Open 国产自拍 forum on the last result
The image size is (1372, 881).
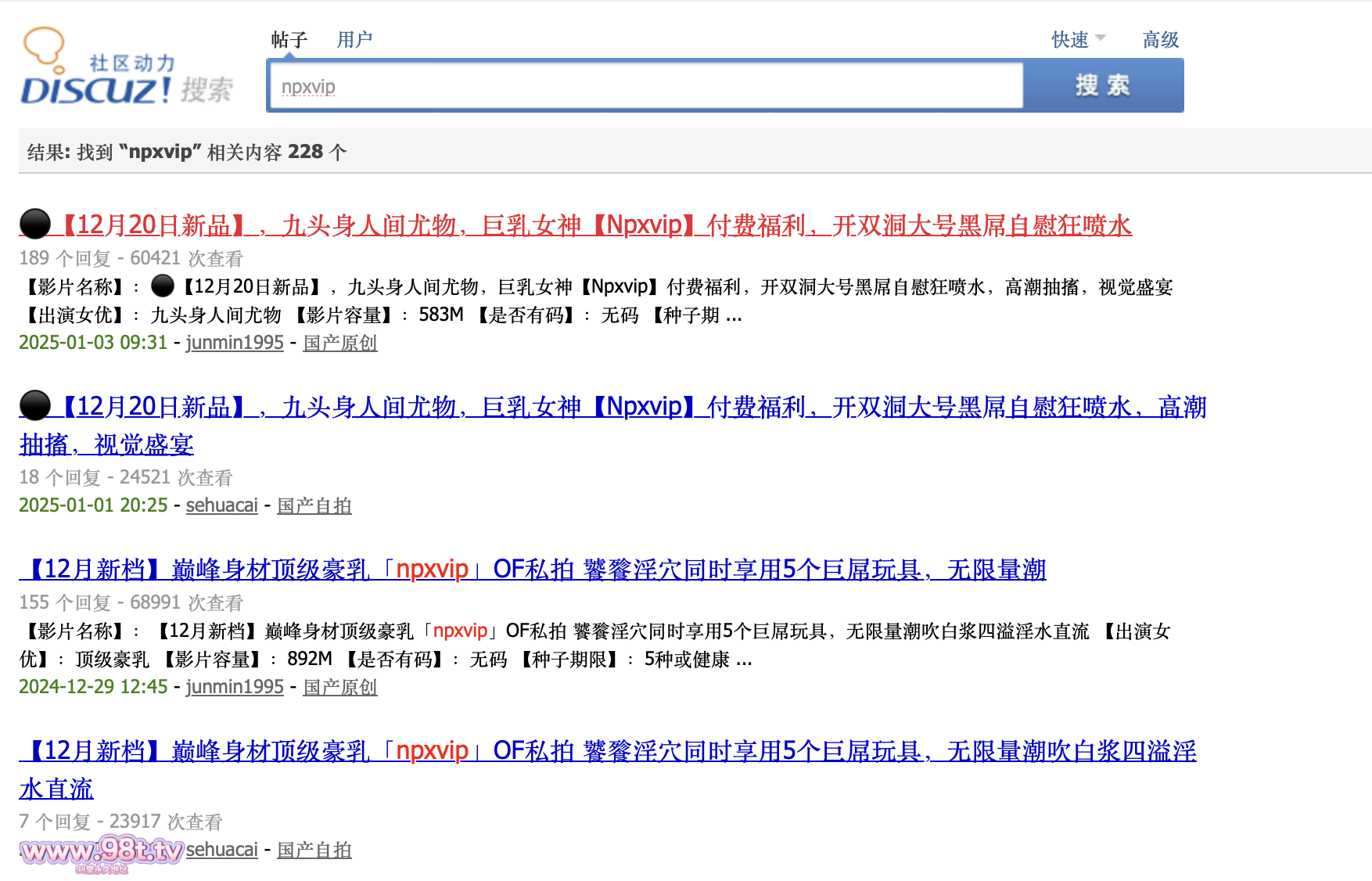coord(314,850)
